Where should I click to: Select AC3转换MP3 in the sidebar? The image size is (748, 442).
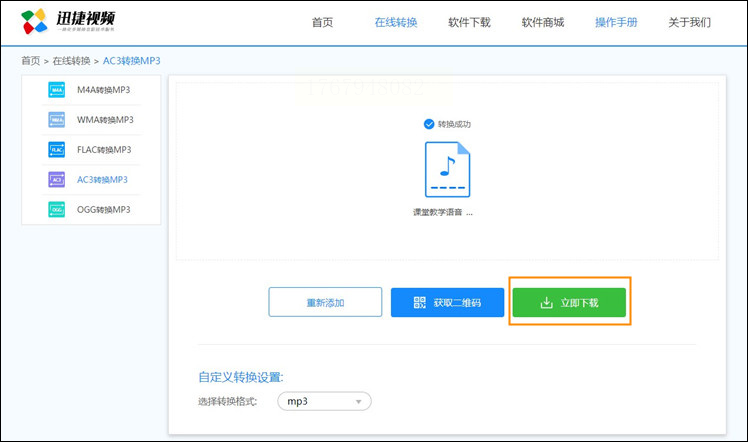[x=102, y=180]
